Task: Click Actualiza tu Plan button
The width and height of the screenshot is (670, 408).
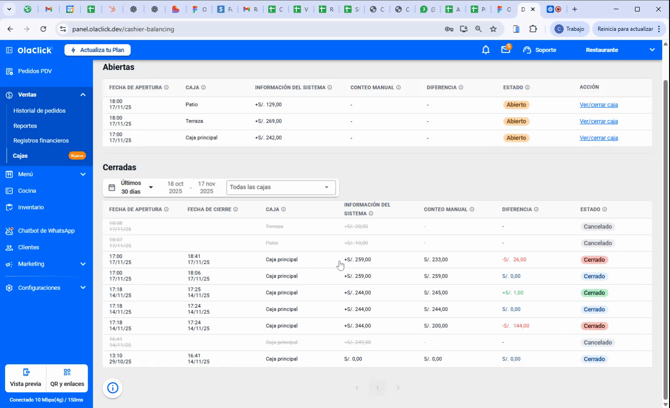Action: tap(97, 50)
